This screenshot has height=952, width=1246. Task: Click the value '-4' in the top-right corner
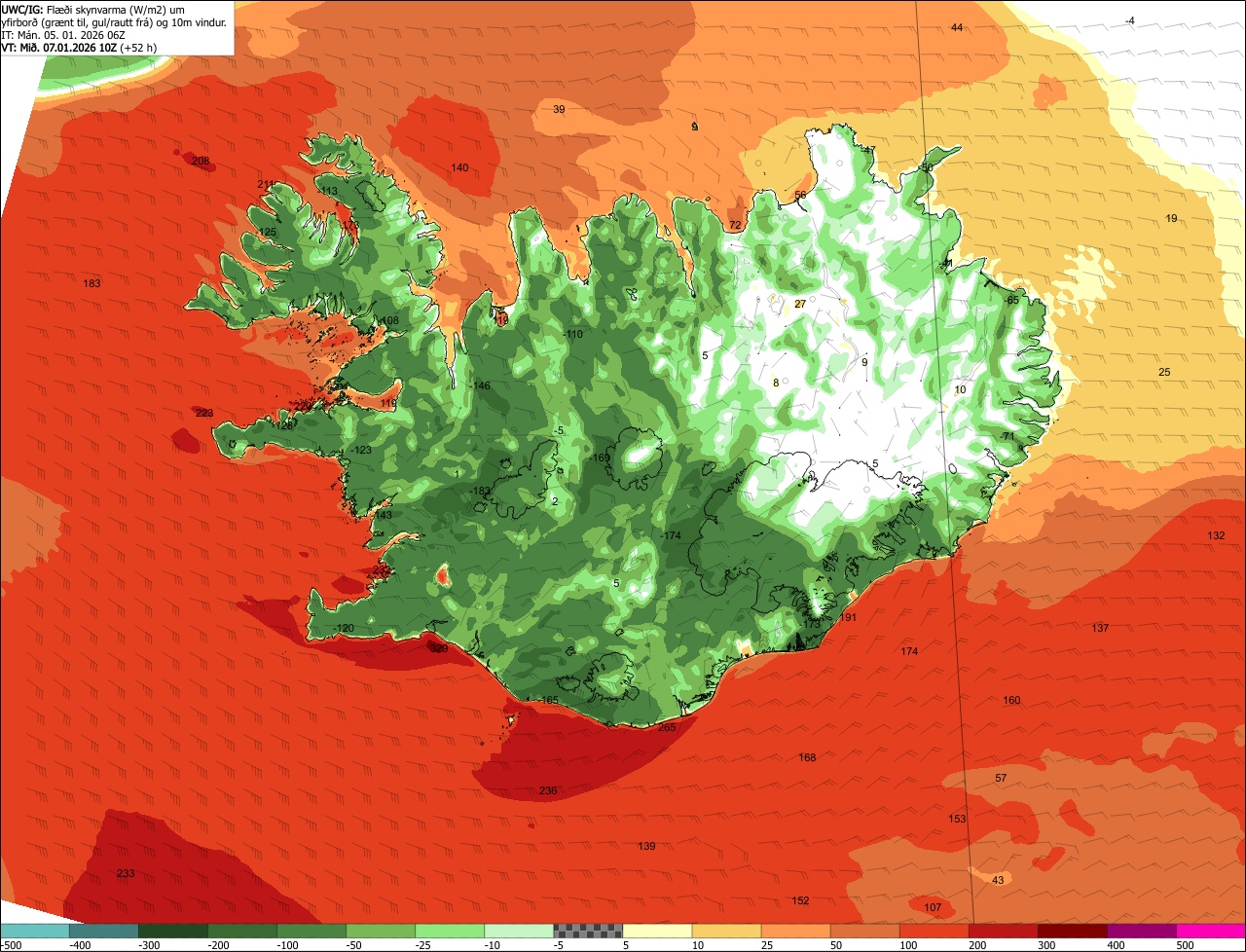1129,20
